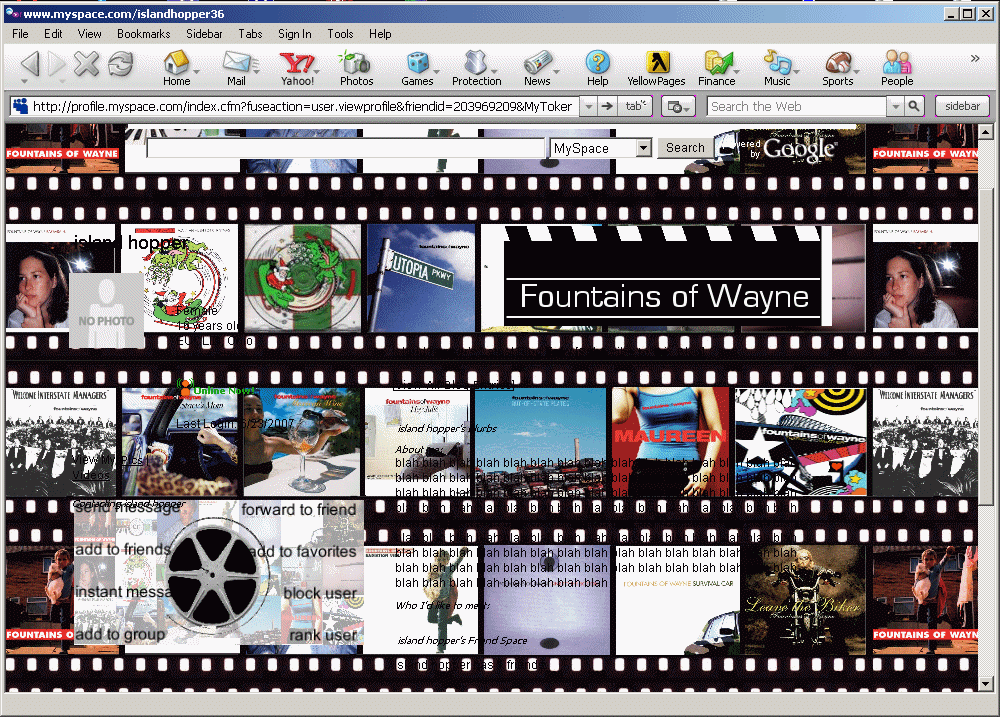Launch the Yahoo! toolbar icon
Viewport: 1000px width, 717px height.
coord(297,68)
